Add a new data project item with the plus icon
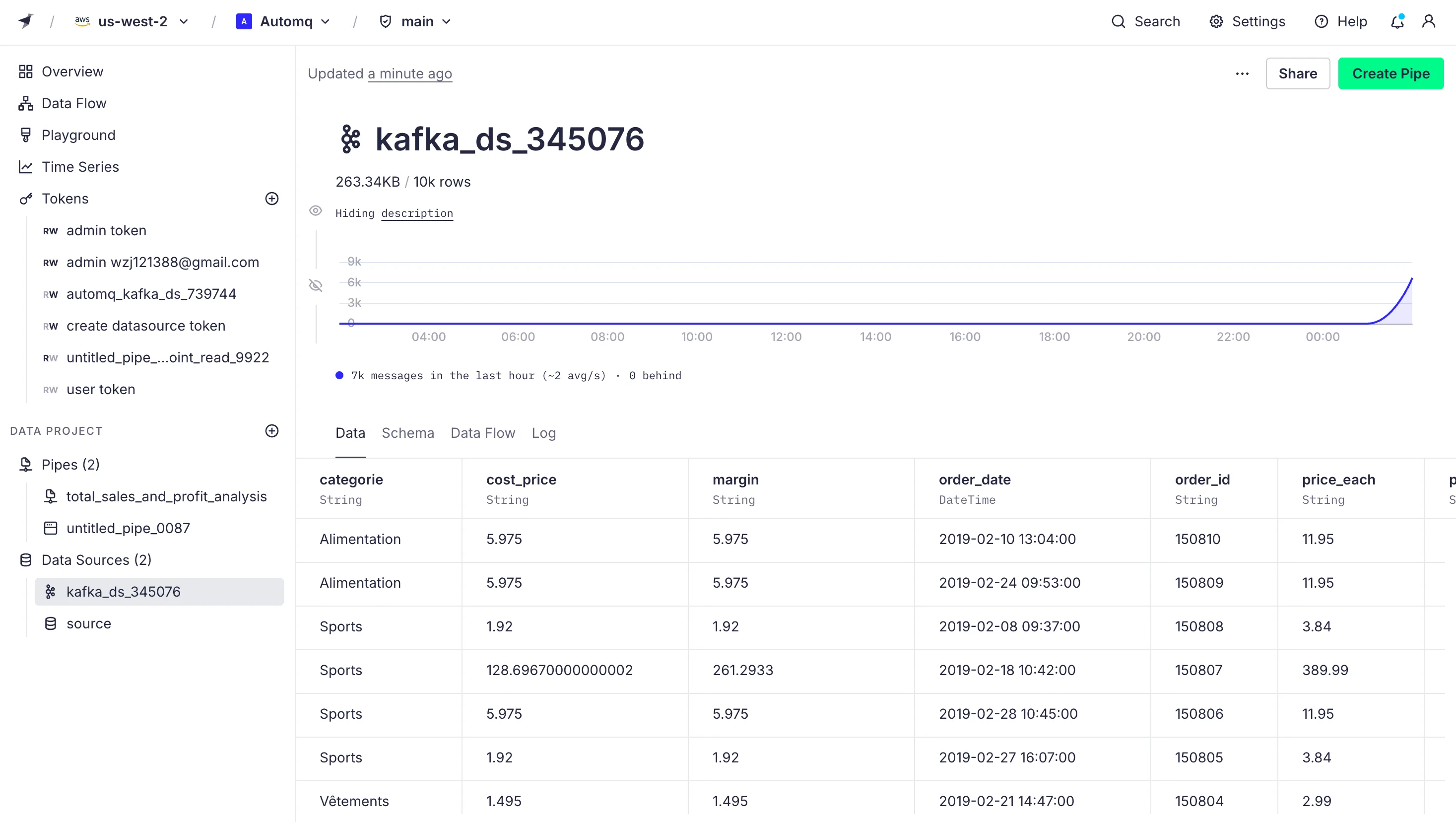The width and height of the screenshot is (1456, 822). click(272, 431)
